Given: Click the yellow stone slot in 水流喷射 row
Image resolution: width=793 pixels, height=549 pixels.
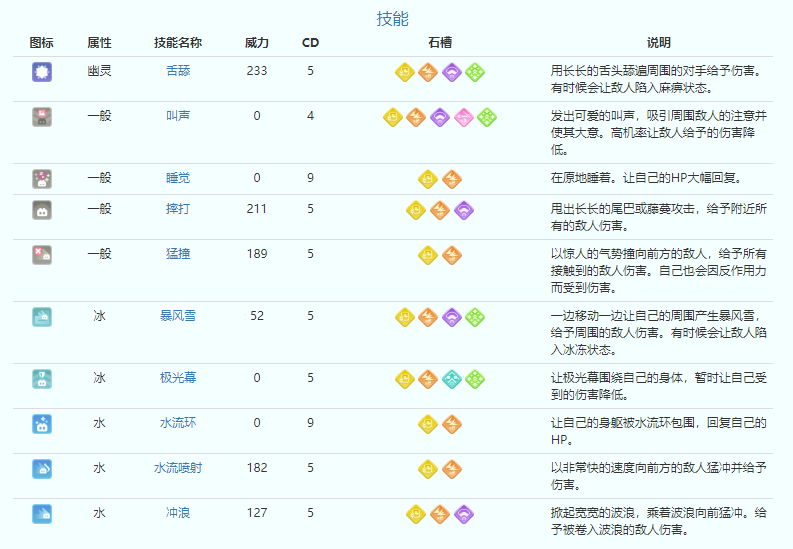Looking at the screenshot, I should (x=428, y=469).
